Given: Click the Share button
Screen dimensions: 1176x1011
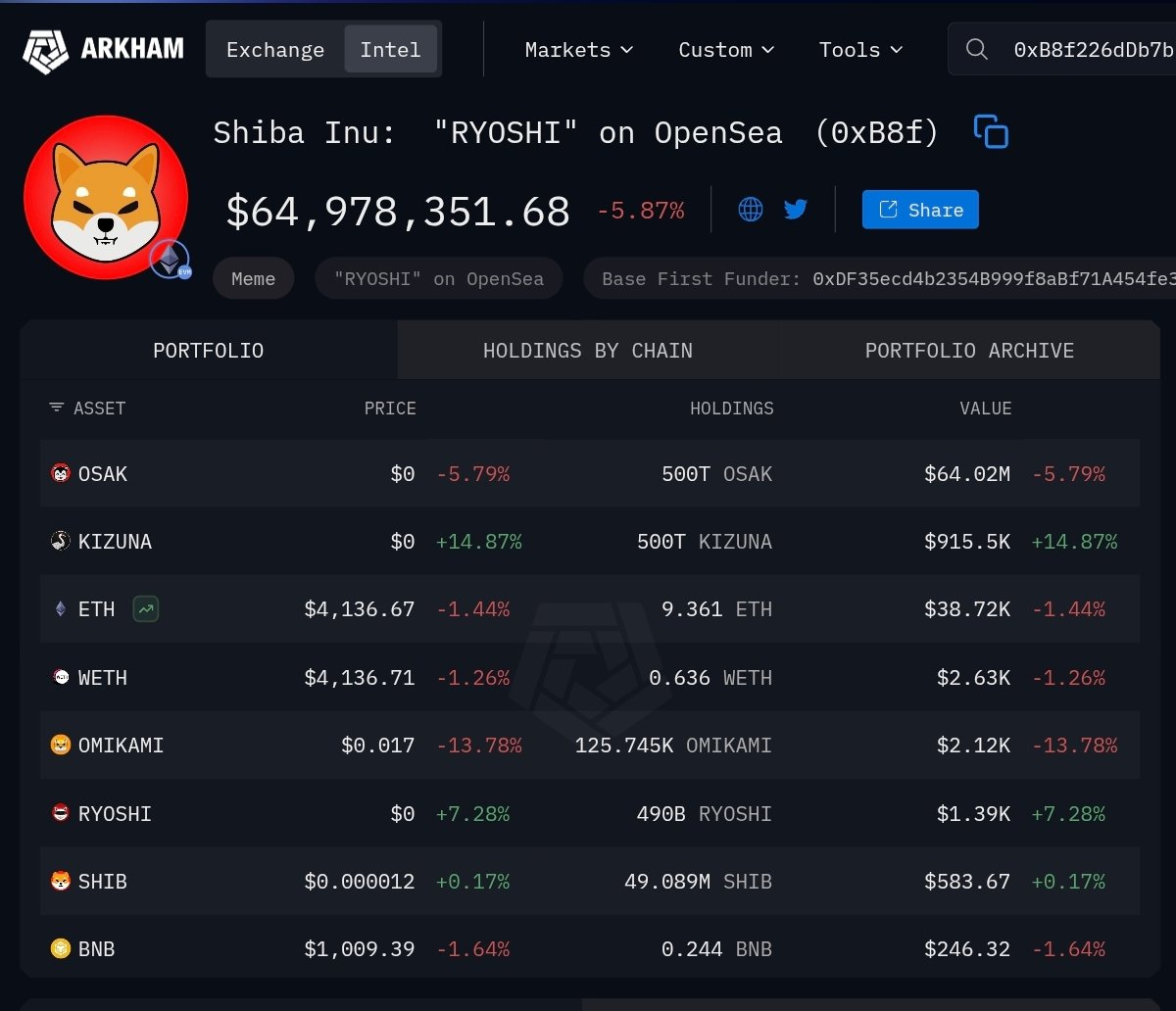Looking at the screenshot, I should (x=920, y=210).
